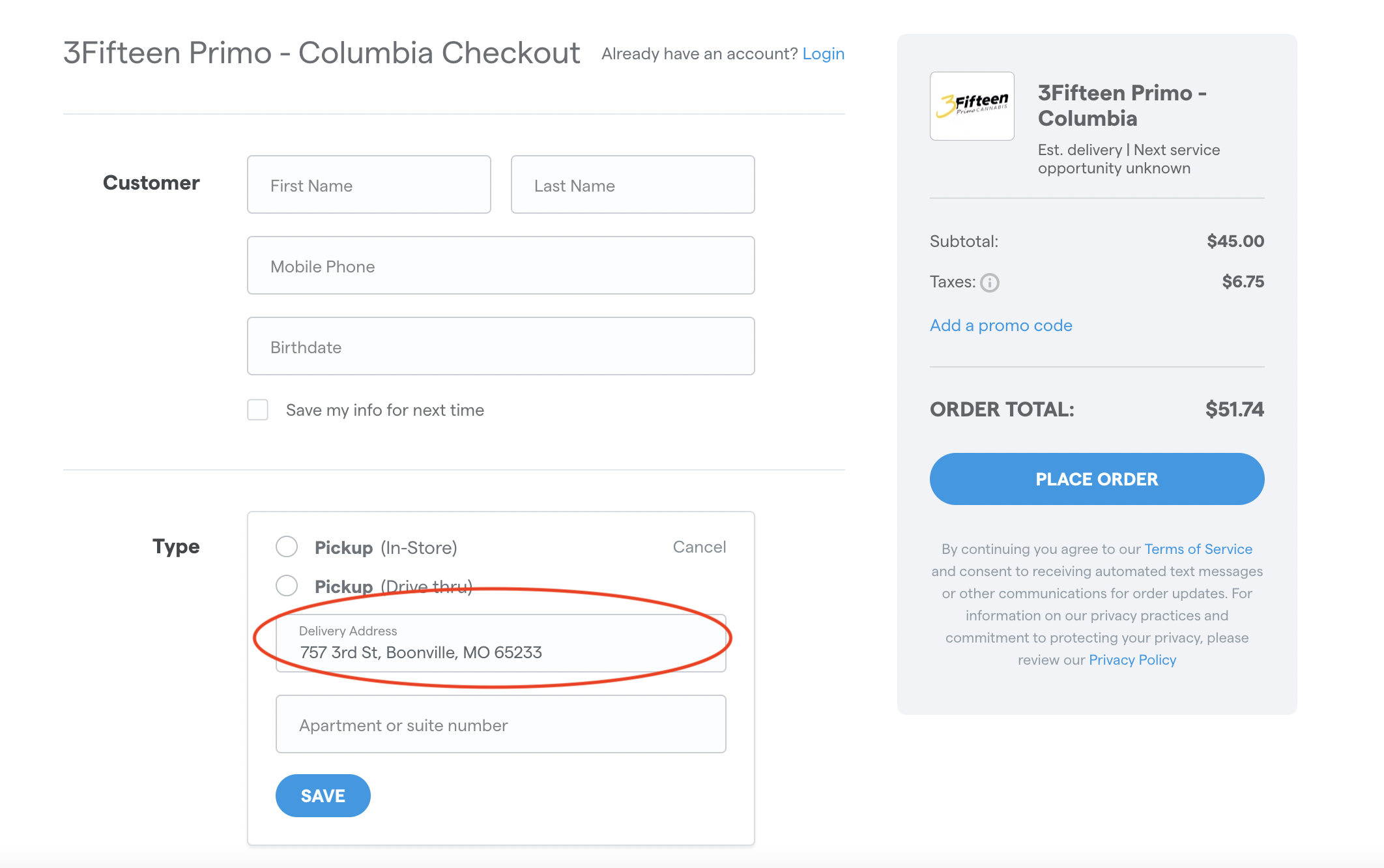Select Pickup (In-Store) radio option
Image resolution: width=1384 pixels, height=868 pixels.
pos(287,547)
